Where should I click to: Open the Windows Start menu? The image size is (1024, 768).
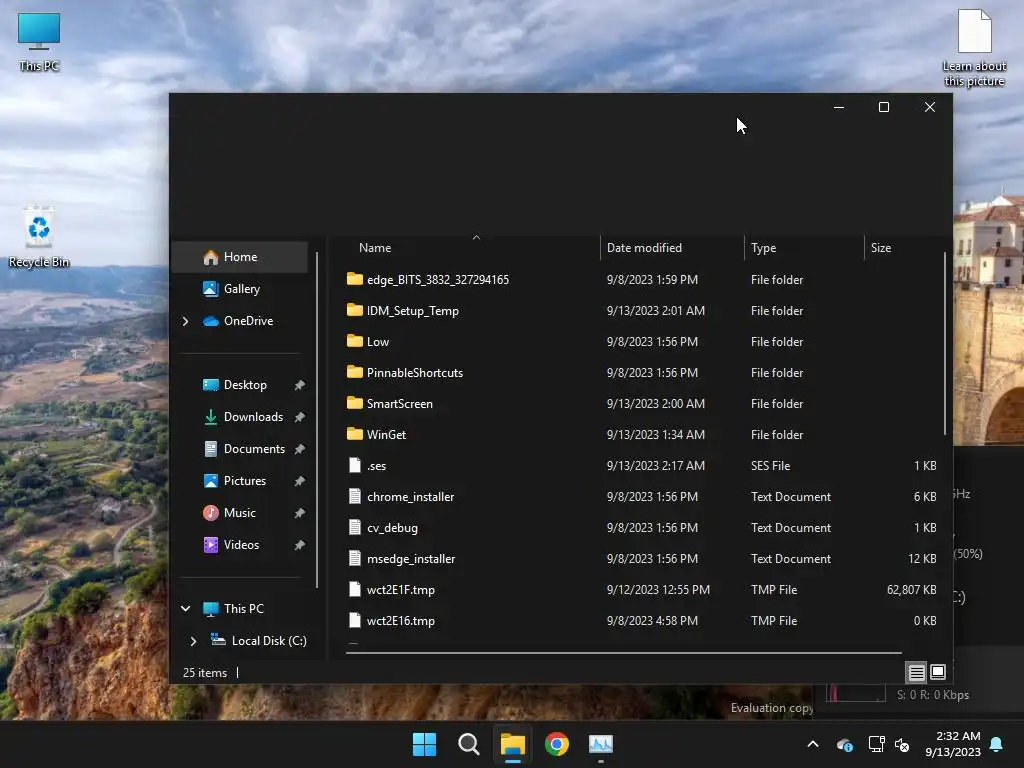pyautogui.click(x=424, y=744)
